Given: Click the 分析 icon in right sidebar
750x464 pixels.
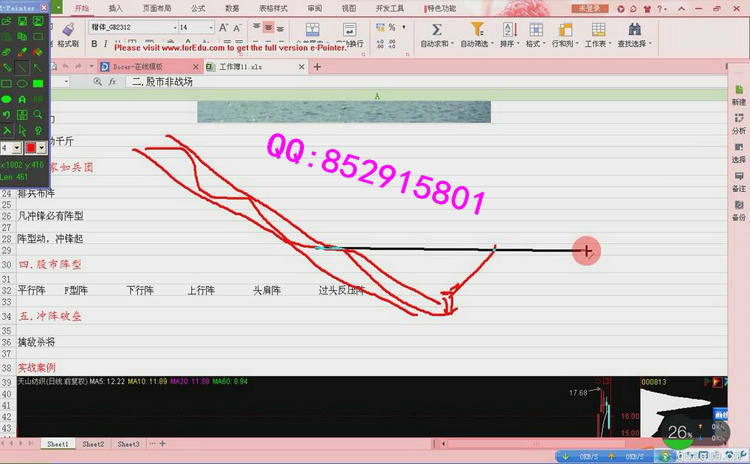Looking at the screenshot, I should (x=738, y=122).
